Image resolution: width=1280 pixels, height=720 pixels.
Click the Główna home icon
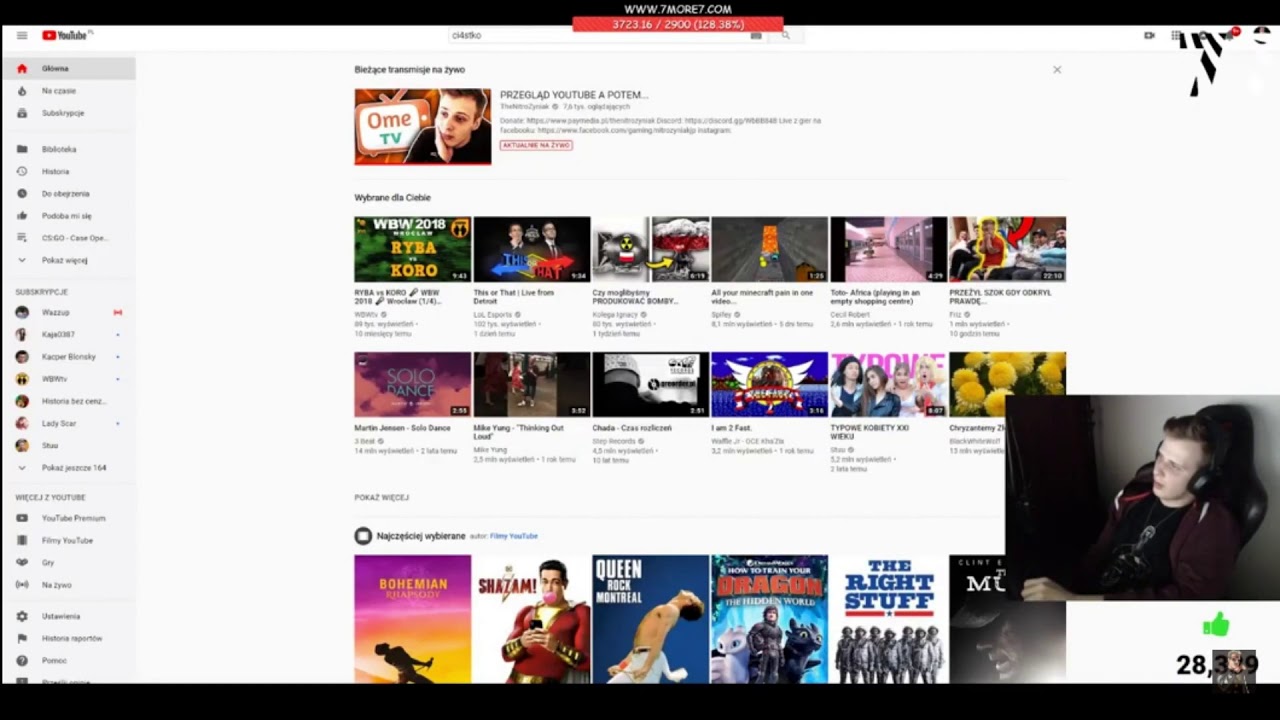tap(22, 69)
